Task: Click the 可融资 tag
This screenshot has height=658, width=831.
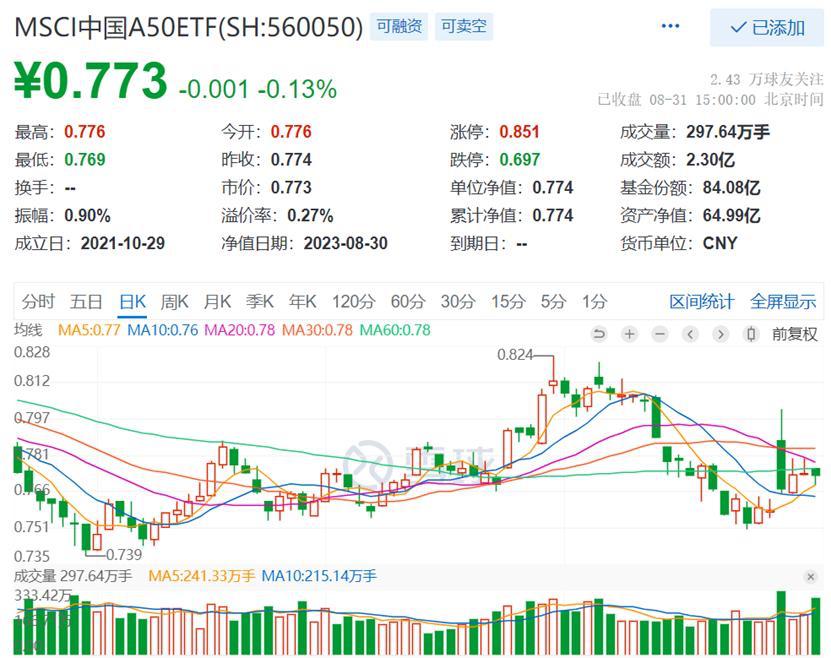Action: point(398,26)
